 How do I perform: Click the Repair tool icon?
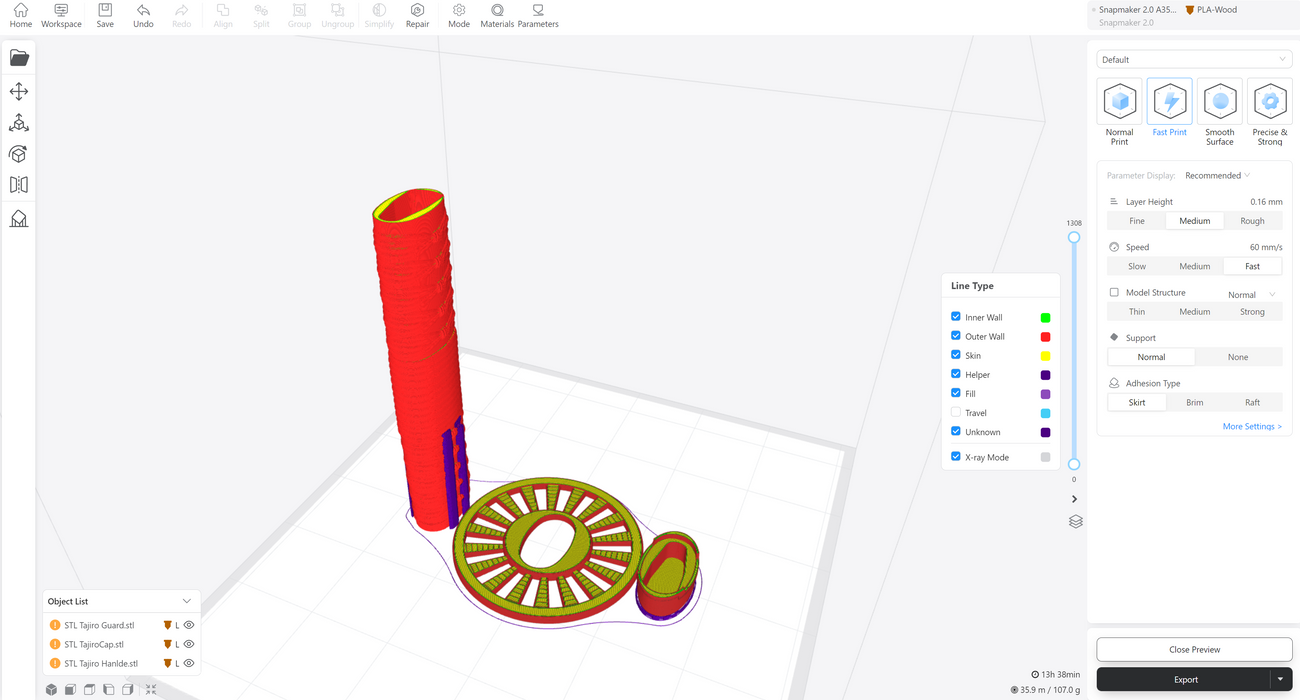[x=417, y=15]
